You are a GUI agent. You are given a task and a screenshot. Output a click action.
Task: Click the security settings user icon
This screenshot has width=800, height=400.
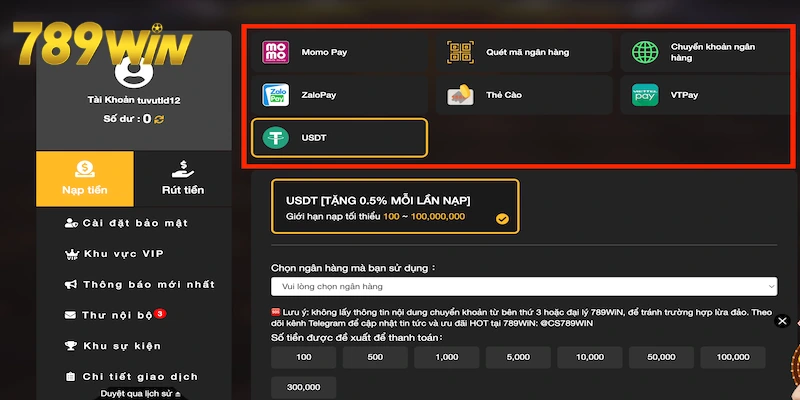(x=71, y=223)
